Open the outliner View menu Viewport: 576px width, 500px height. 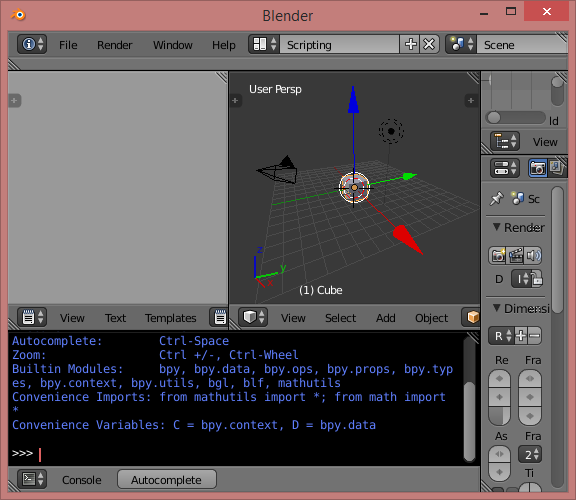[545, 142]
